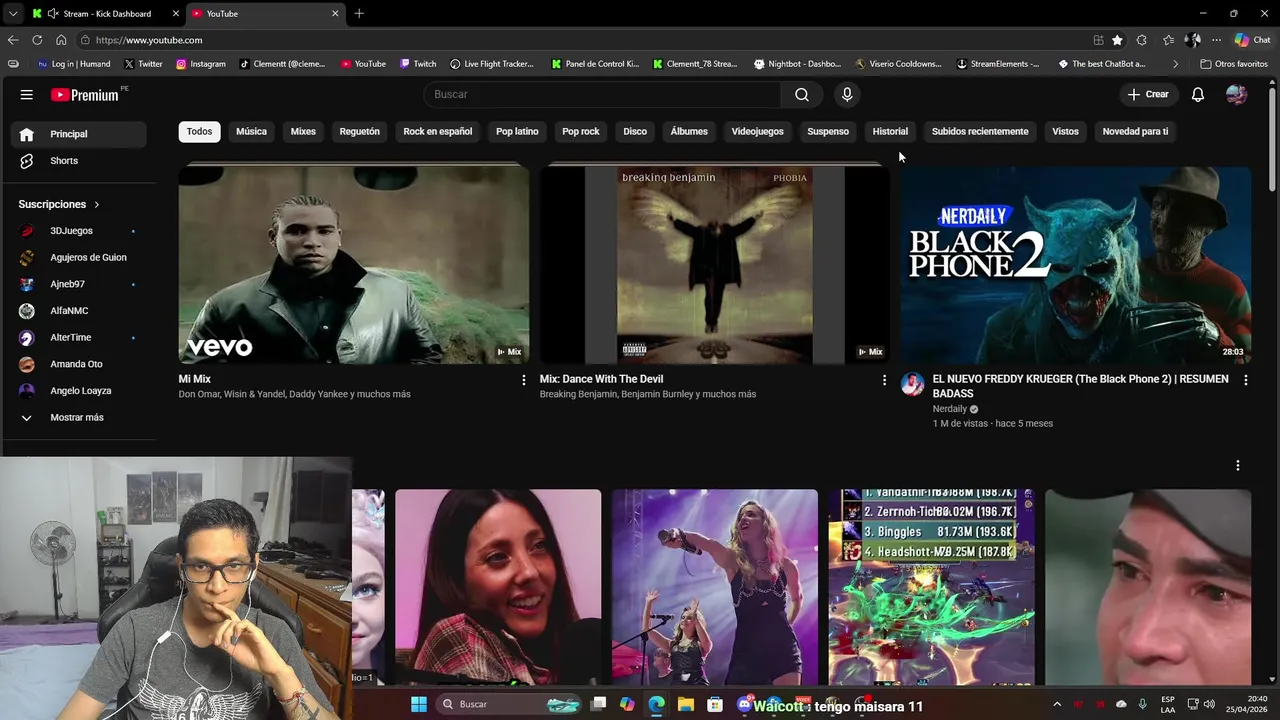Image resolution: width=1280 pixels, height=720 pixels.
Task: Open more options for Mi Mix
Action: click(x=523, y=380)
